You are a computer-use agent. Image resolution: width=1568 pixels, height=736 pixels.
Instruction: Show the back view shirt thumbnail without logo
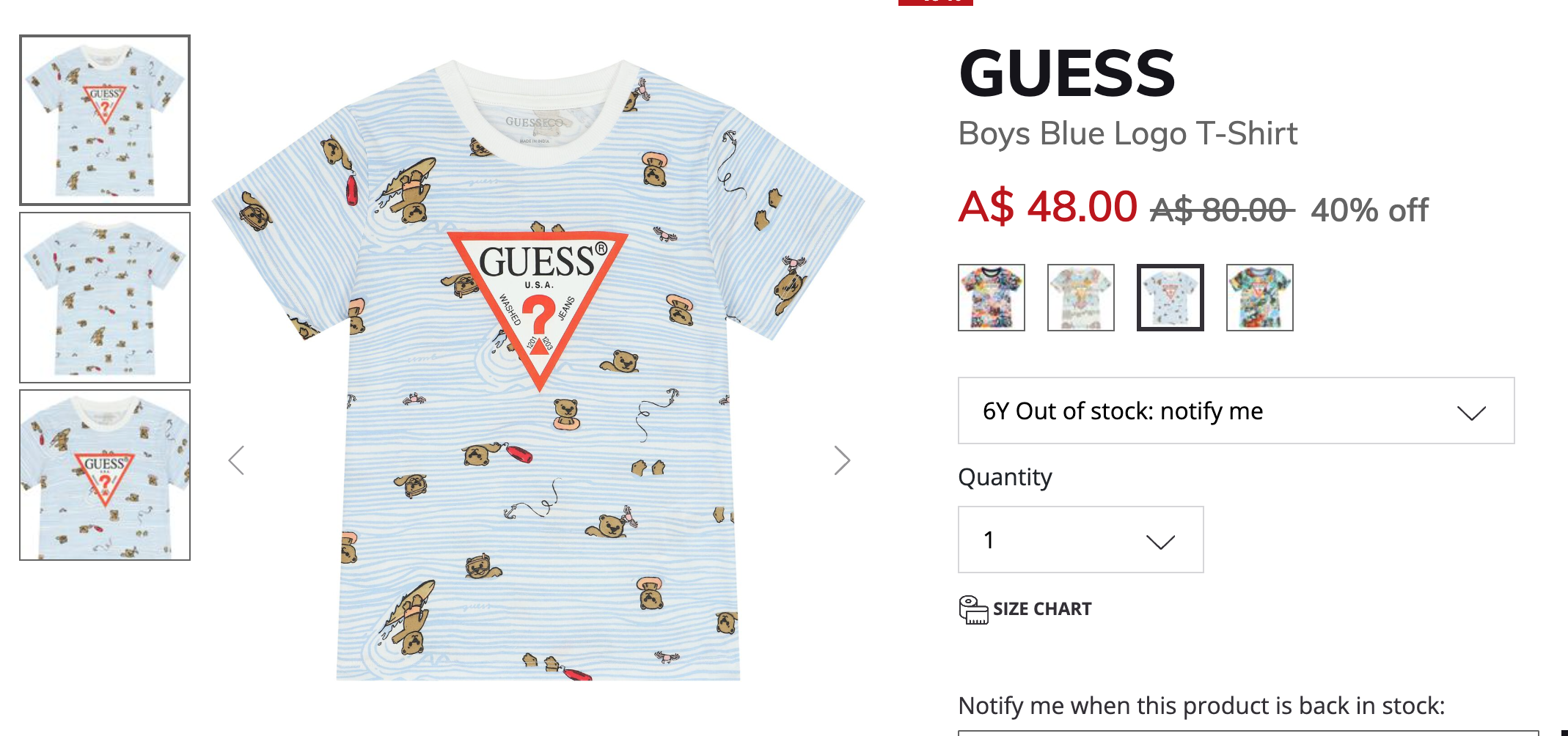(x=105, y=298)
